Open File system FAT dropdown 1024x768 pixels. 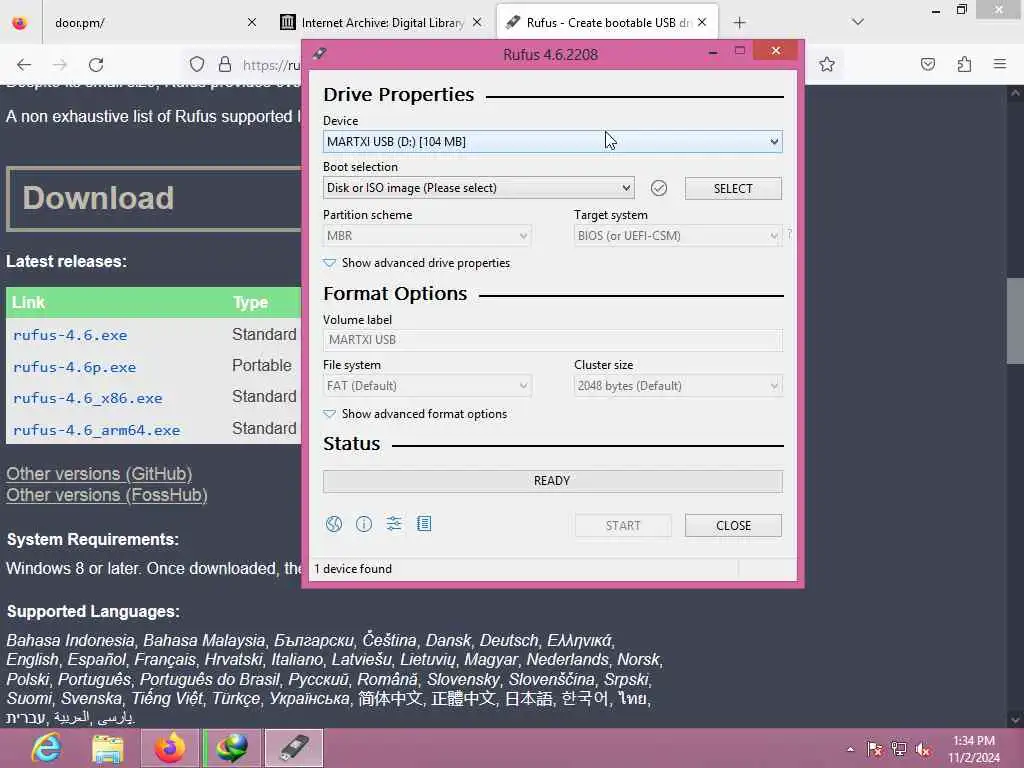pyautogui.click(x=426, y=386)
